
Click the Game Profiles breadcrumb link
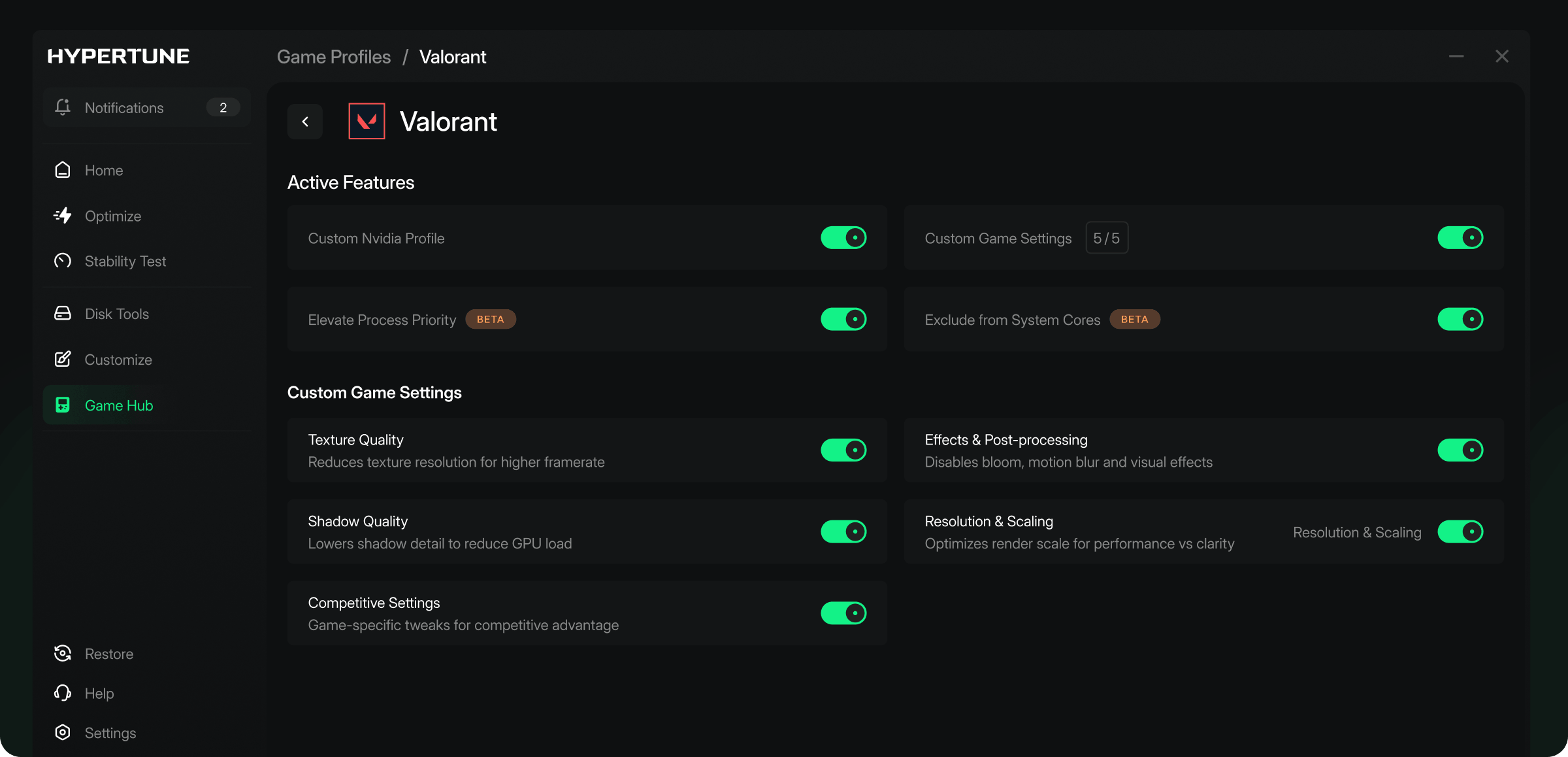(334, 57)
